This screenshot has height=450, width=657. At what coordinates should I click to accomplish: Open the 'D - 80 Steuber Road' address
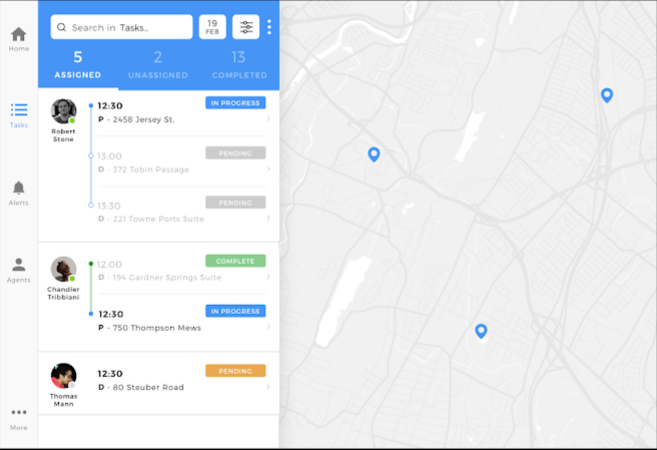[x=141, y=388]
